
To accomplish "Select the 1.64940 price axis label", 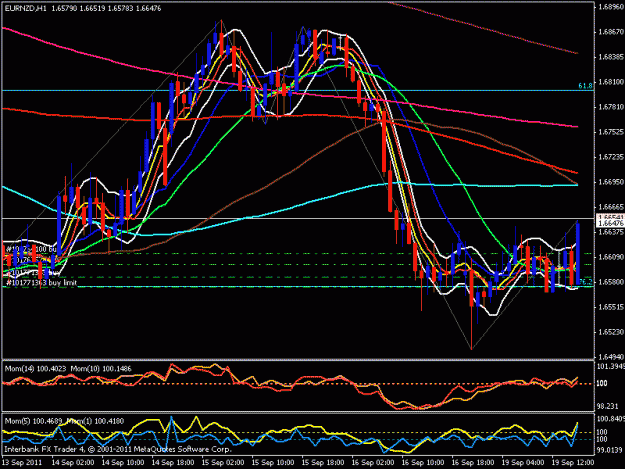I will (611, 357).
